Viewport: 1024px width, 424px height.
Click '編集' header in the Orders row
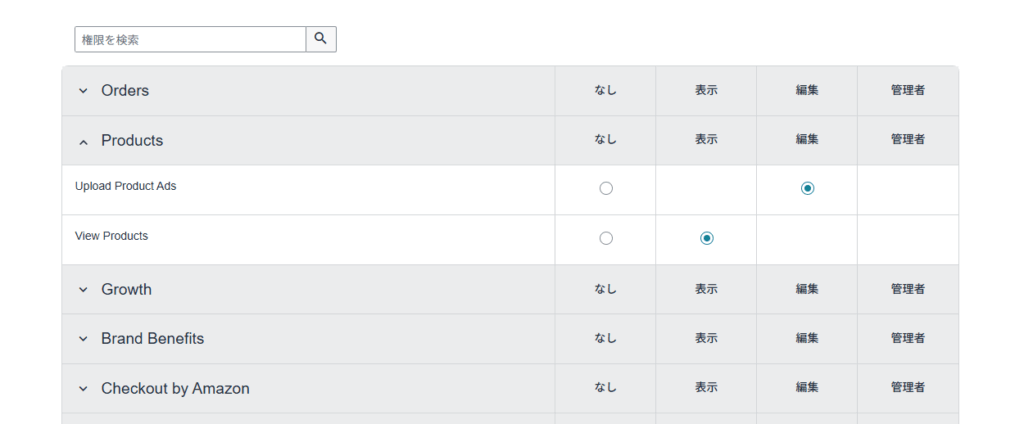click(807, 90)
